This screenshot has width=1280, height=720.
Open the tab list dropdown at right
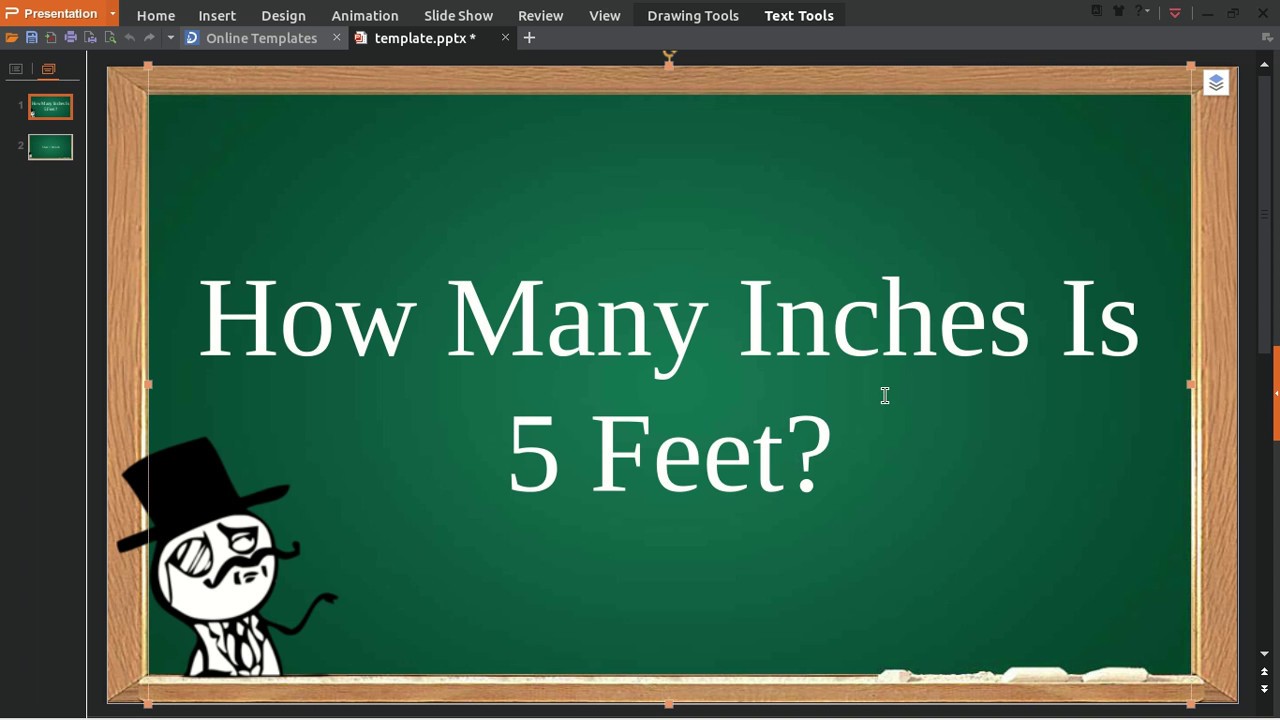(x=1267, y=37)
